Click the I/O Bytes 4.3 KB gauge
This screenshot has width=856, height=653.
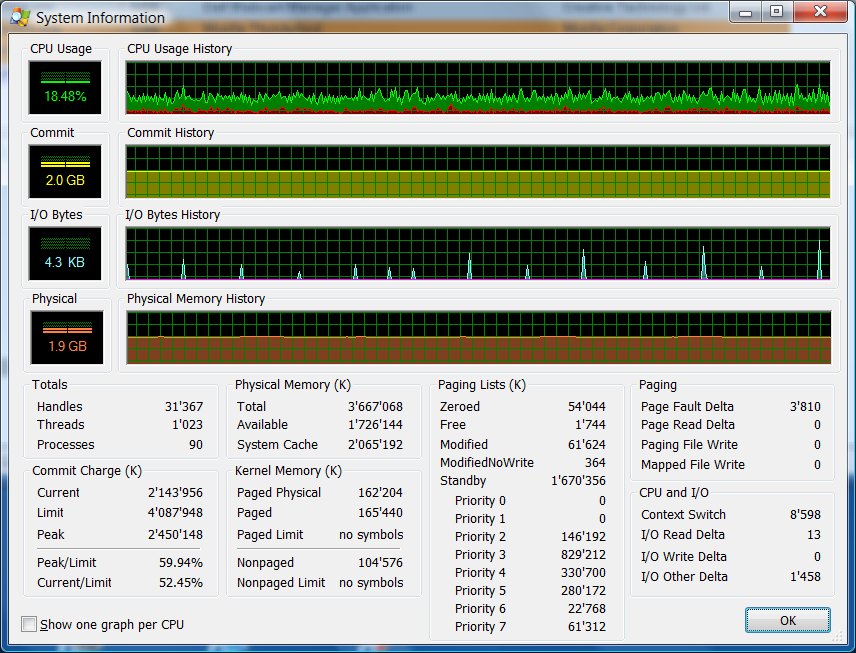tap(65, 254)
